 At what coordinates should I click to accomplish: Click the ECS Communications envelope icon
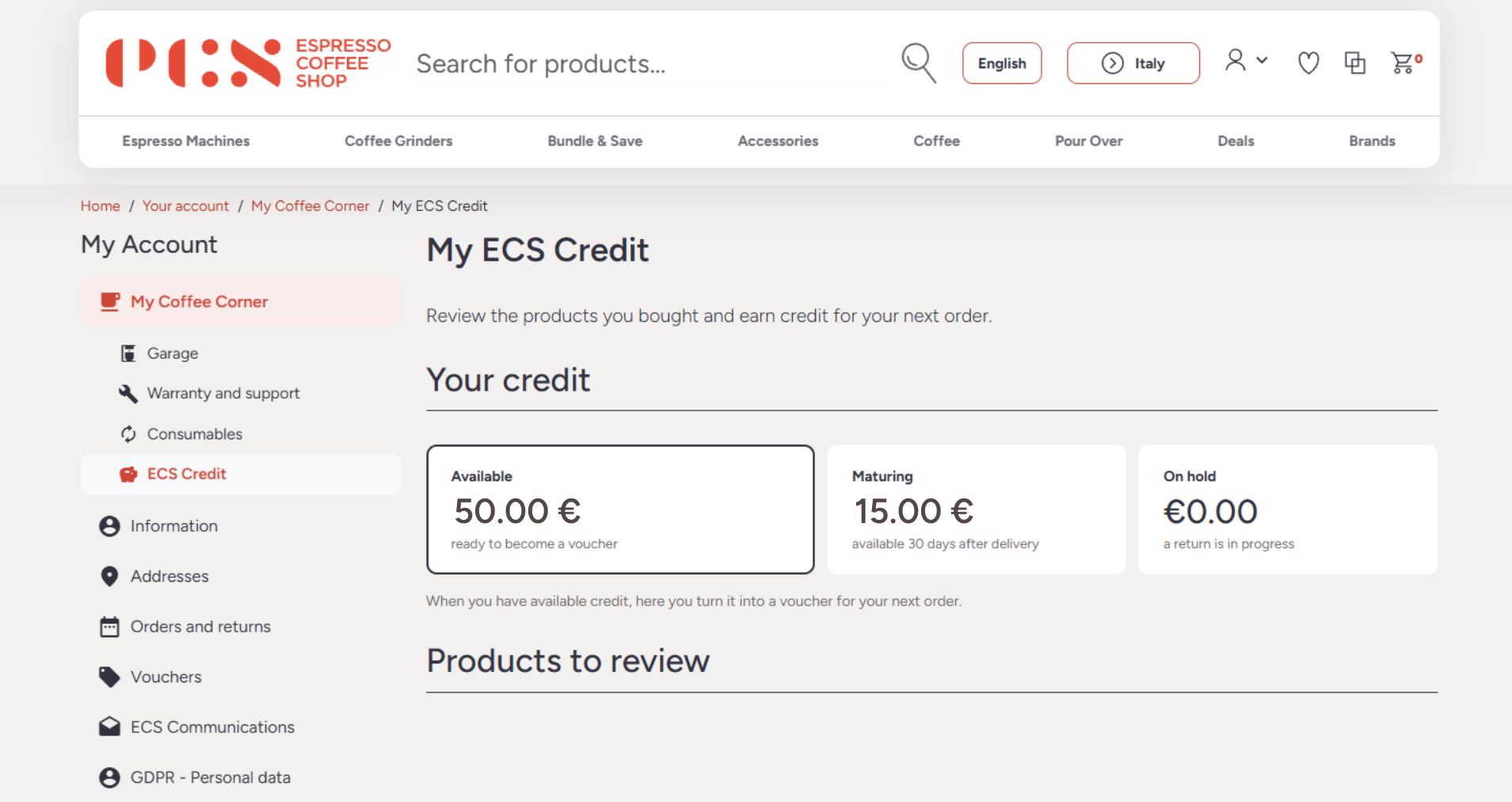(109, 727)
